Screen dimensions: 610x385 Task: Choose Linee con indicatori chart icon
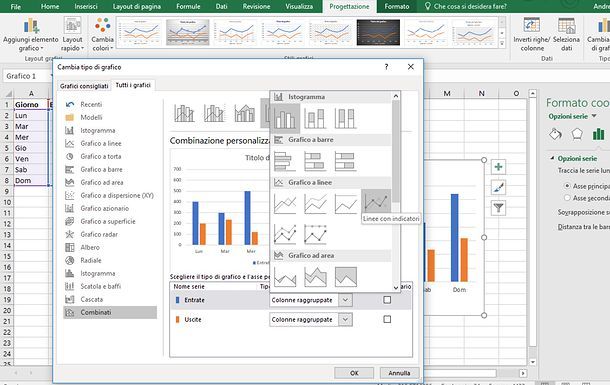[376, 202]
